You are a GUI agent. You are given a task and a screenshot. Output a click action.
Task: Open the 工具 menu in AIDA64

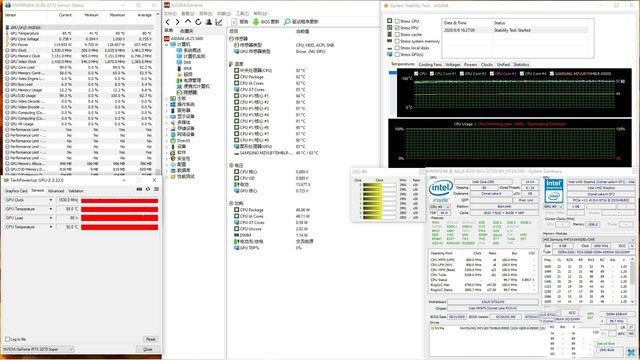(242, 13)
